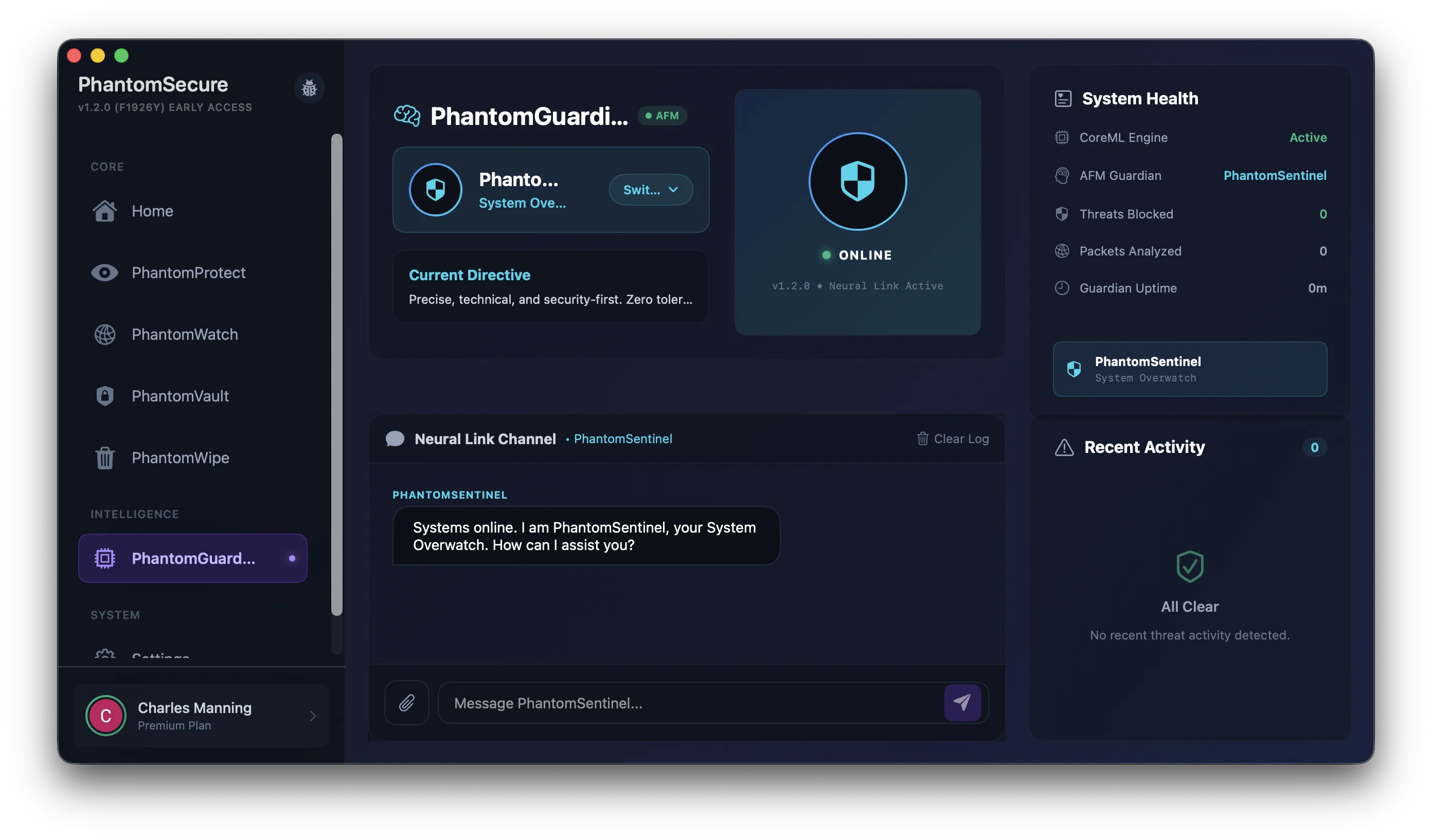Open the debug bug icon near PhantomSecure header
The width and height of the screenshot is (1432, 840).
click(309, 88)
